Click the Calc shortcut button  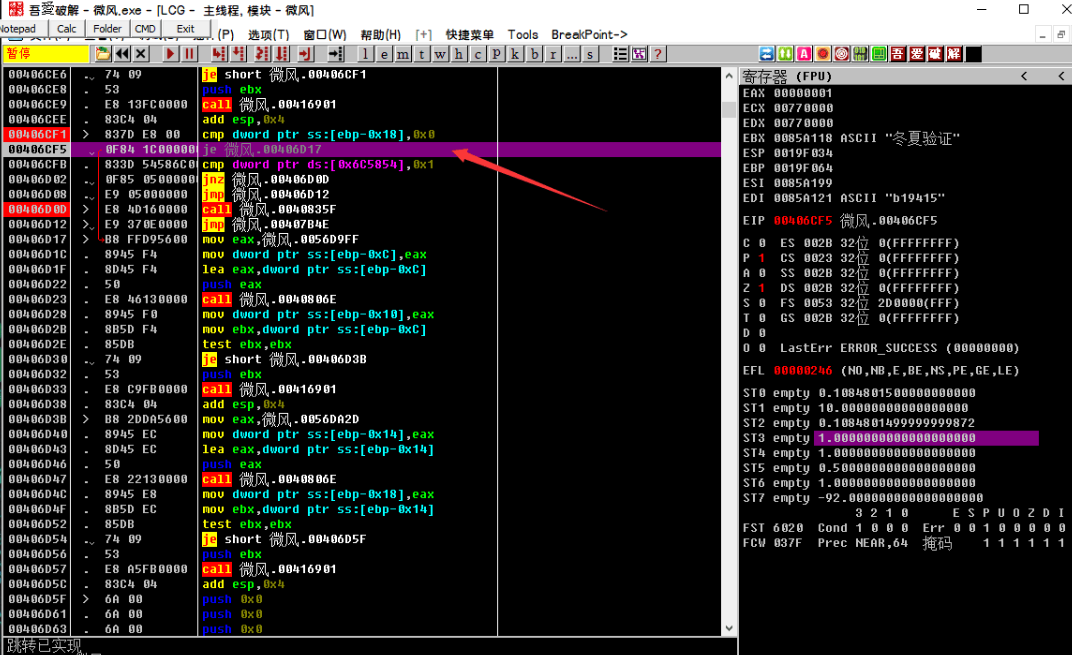coord(67,29)
